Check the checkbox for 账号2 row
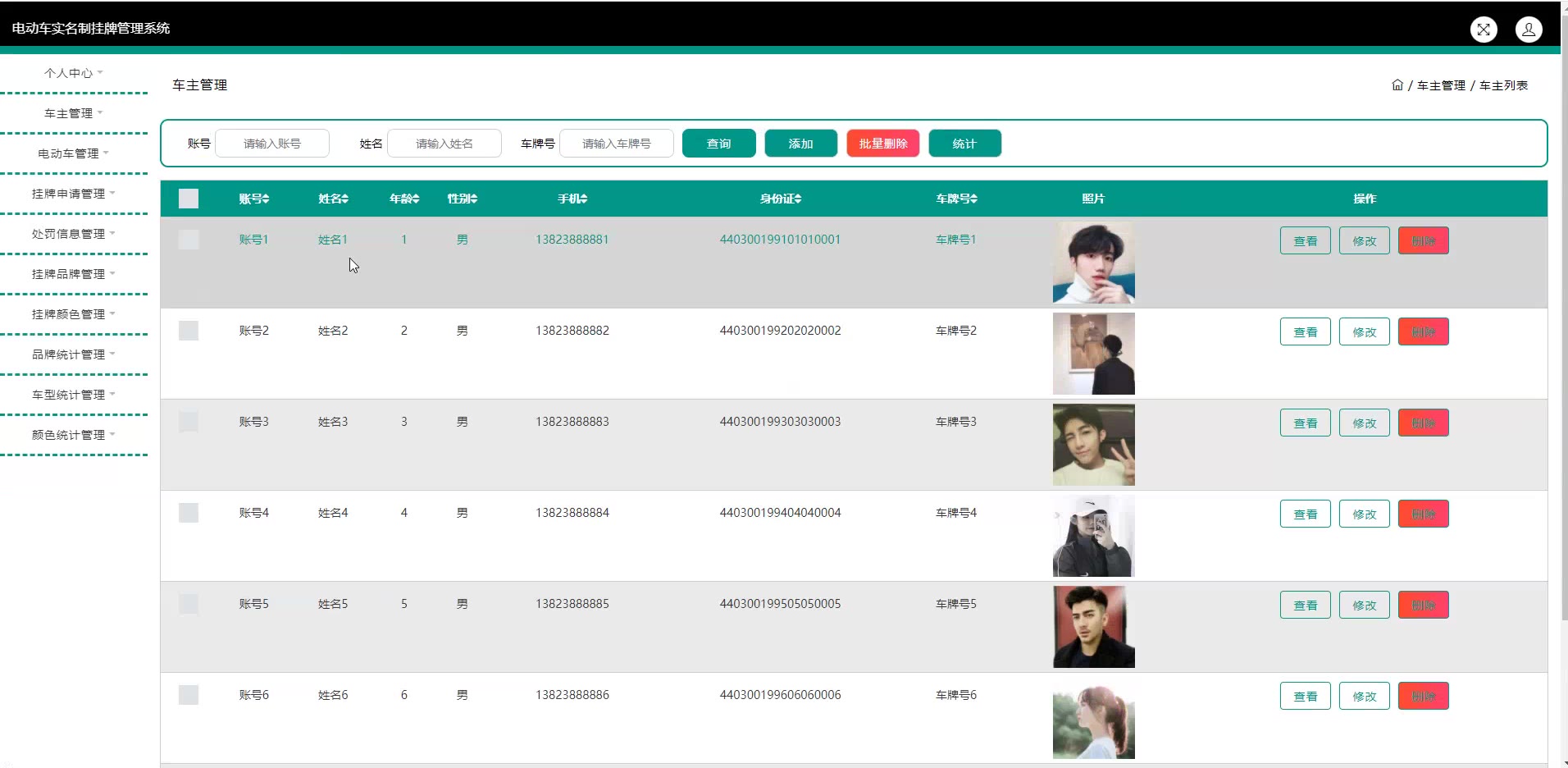 click(189, 331)
